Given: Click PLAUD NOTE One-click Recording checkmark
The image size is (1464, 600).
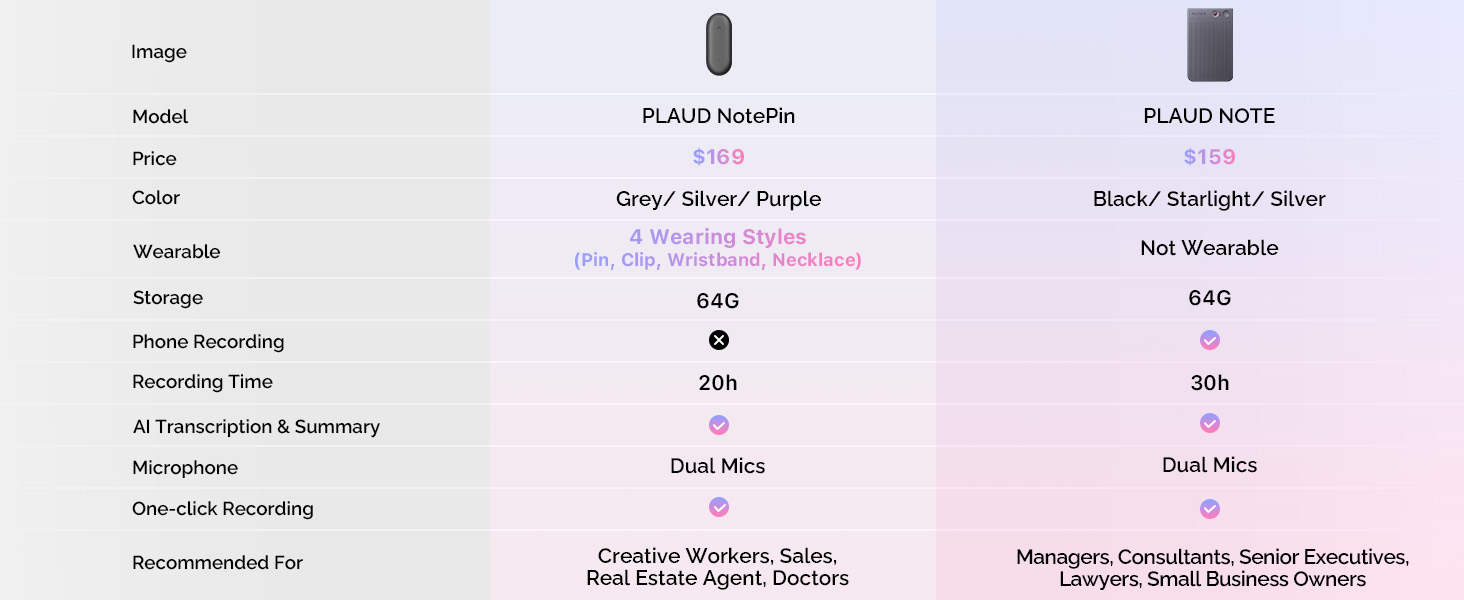Looking at the screenshot, I should click(x=1209, y=509).
